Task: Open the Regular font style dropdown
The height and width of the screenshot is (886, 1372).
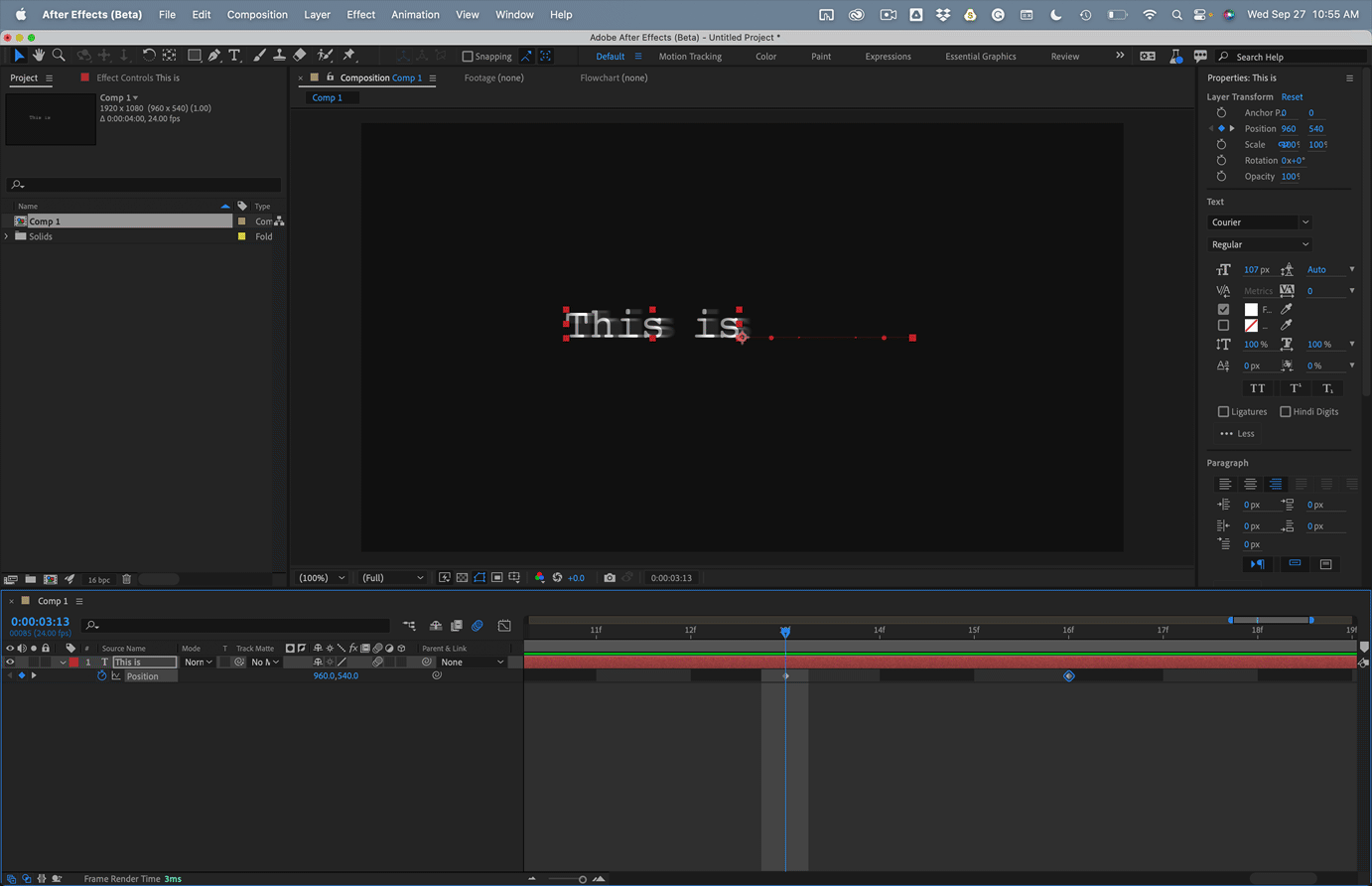Action: 1259,244
